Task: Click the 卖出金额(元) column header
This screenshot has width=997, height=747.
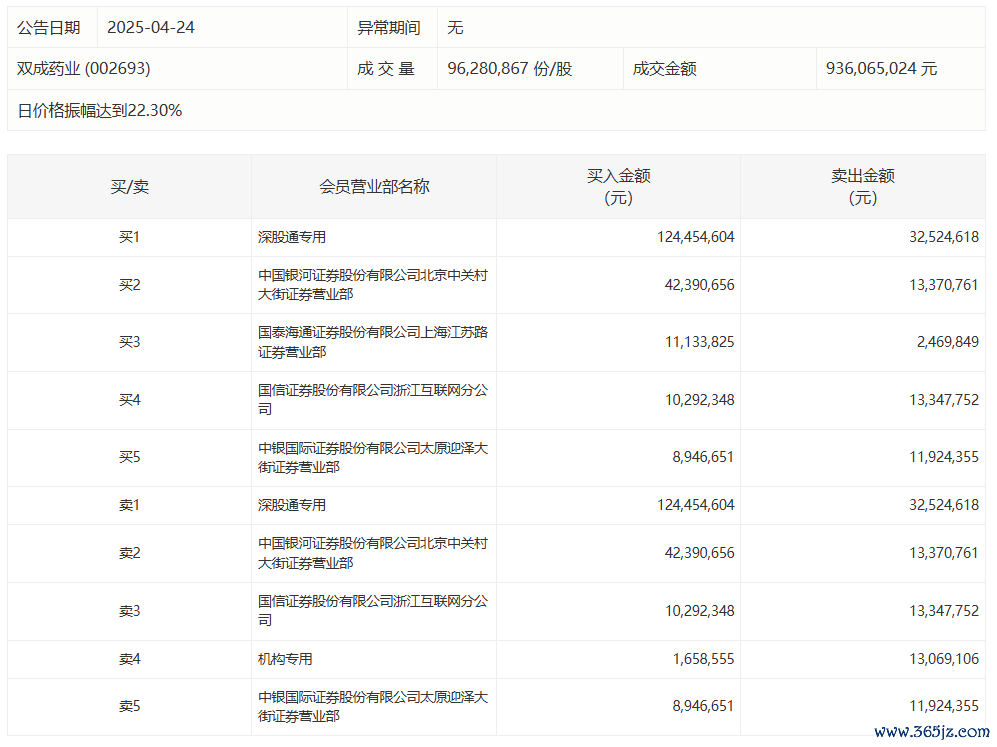Action: (863, 187)
